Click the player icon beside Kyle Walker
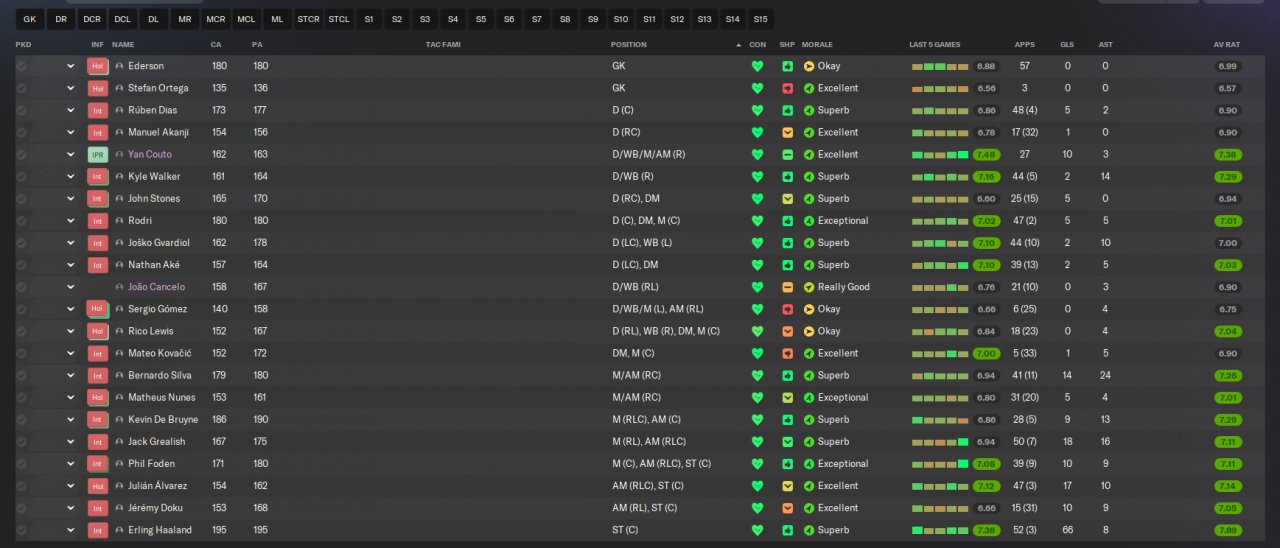This screenshot has height=548, width=1280. 120,176
